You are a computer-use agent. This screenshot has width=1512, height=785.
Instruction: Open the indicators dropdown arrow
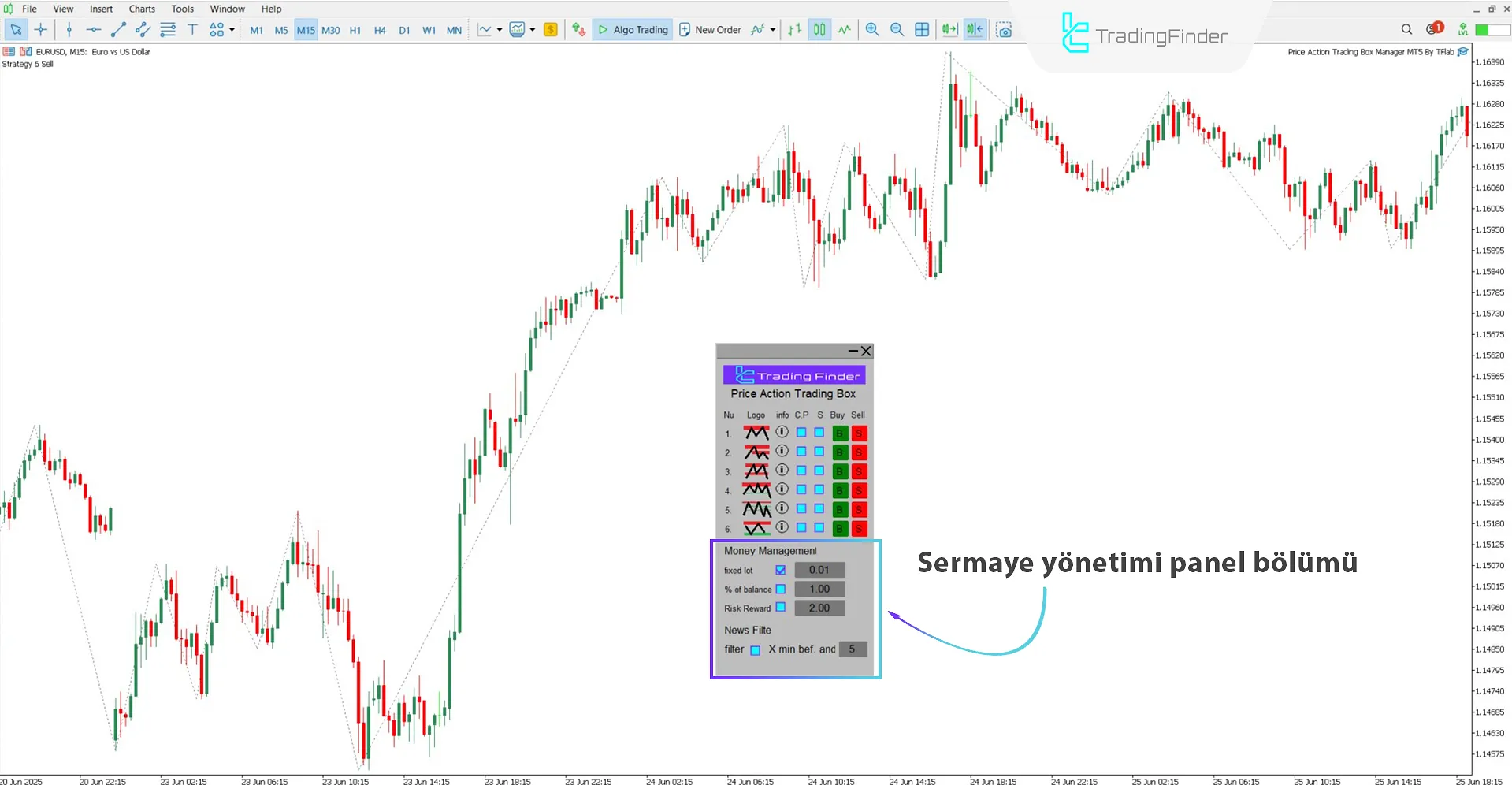pos(533,29)
